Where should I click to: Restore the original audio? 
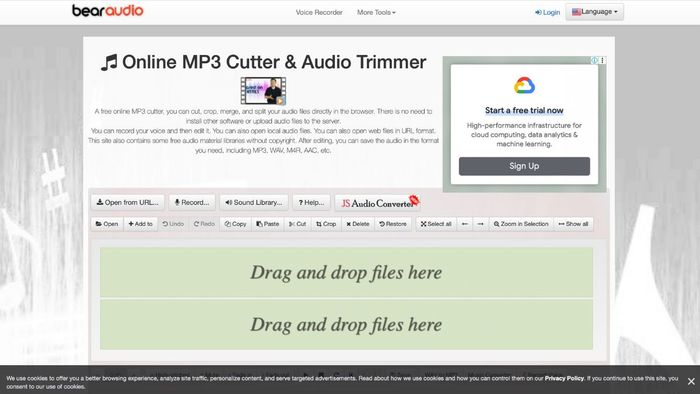click(393, 224)
